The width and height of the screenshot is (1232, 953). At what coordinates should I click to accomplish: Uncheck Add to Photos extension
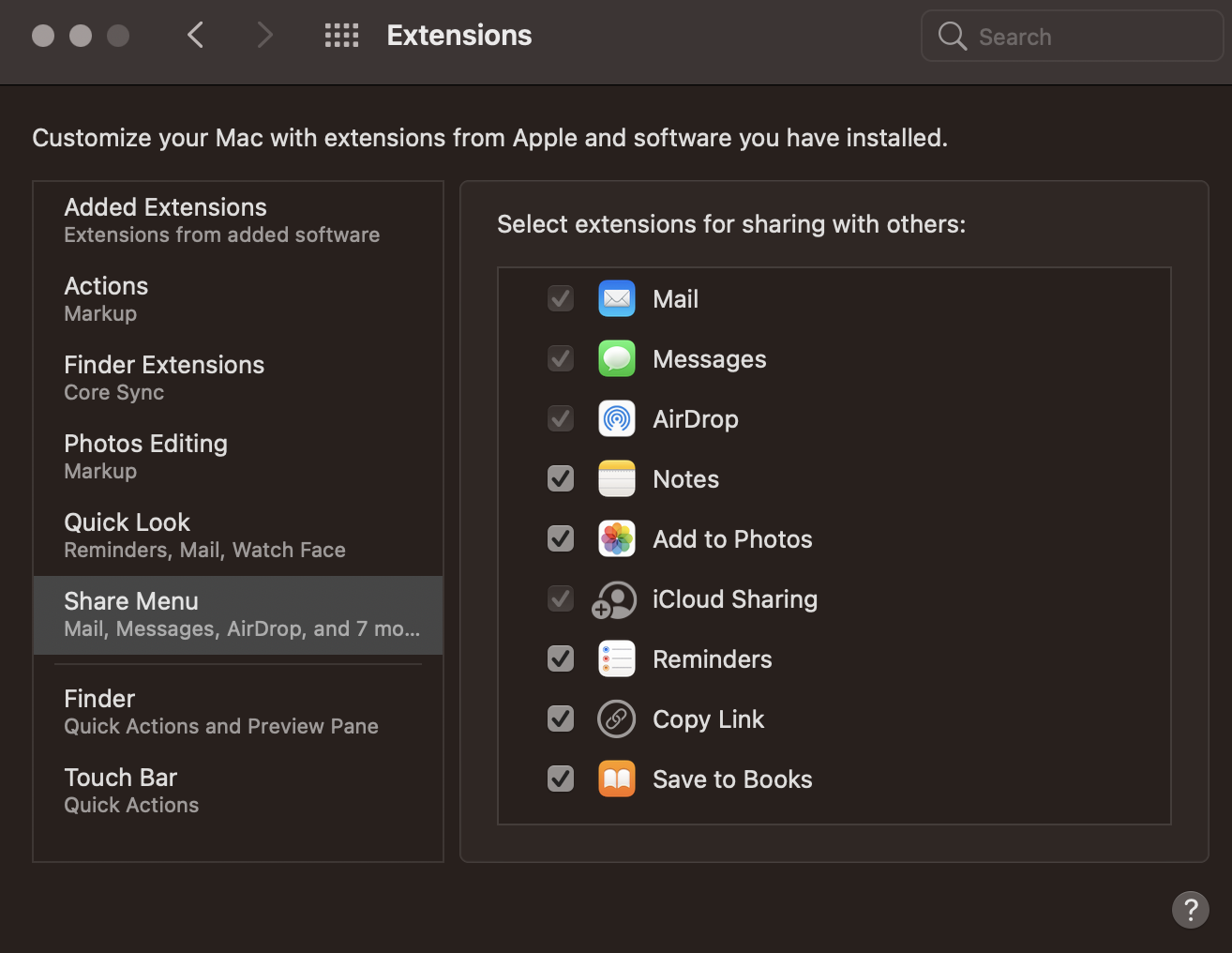tap(561, 538)
